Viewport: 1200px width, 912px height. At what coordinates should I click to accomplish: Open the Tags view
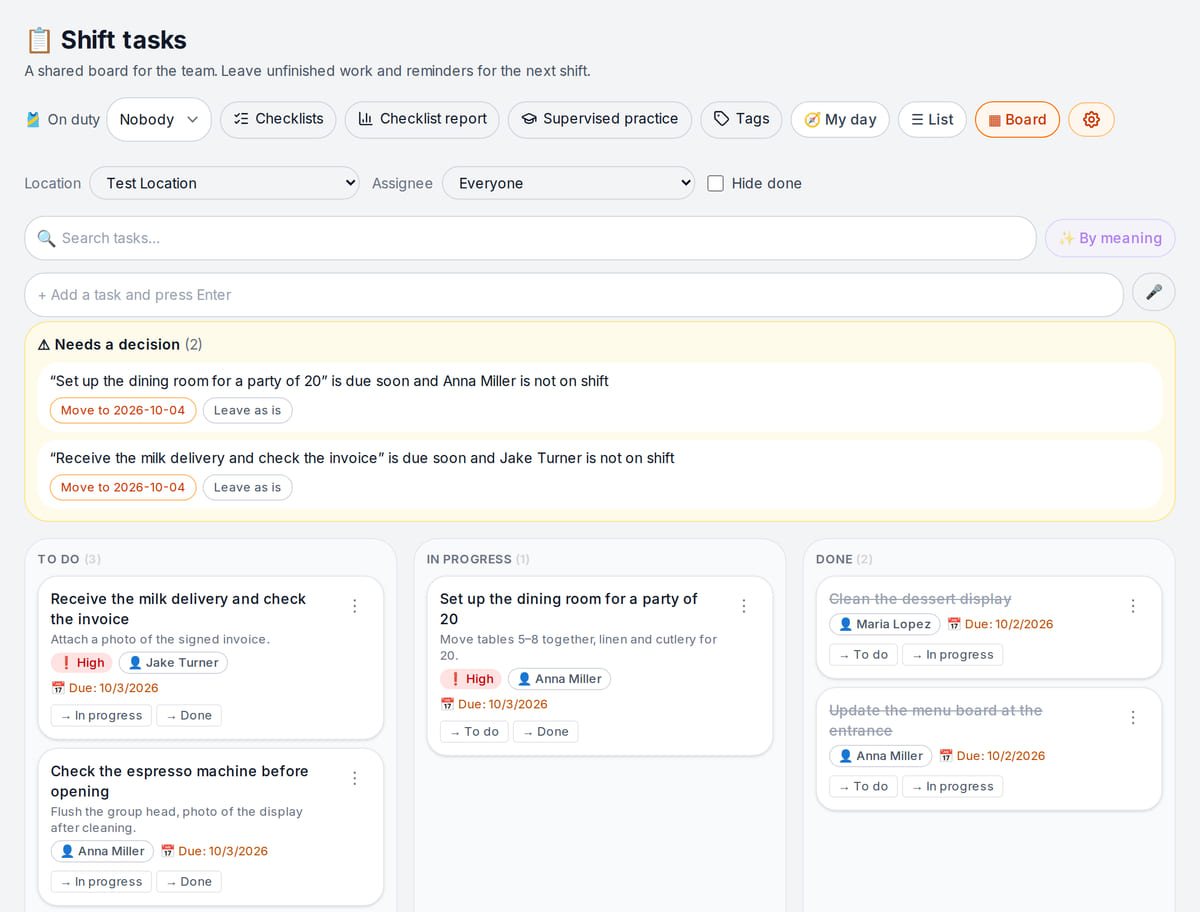click(741, 119)
